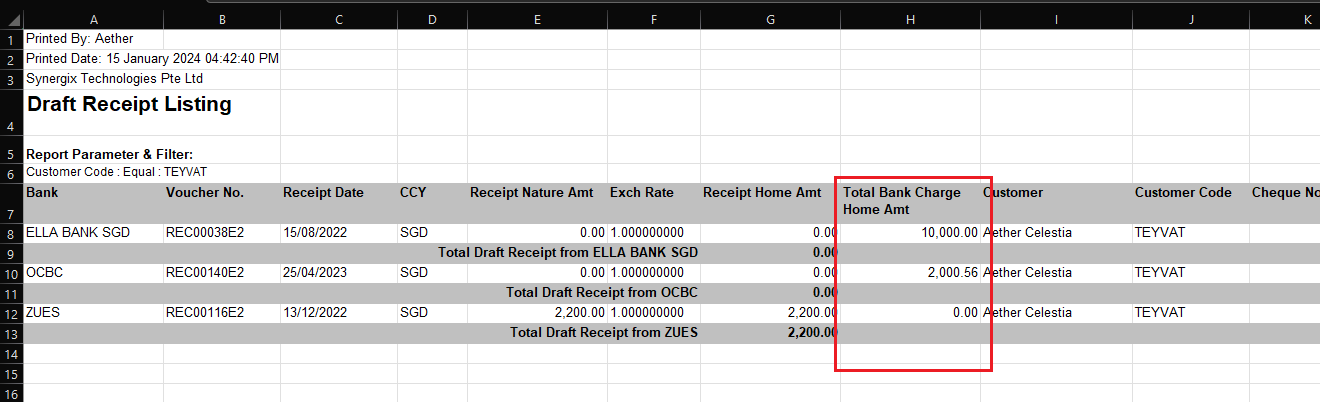Select the Customer Code header cell in row 7
This screenshot has height=402, width=1320.
[x=1183, y=193]
